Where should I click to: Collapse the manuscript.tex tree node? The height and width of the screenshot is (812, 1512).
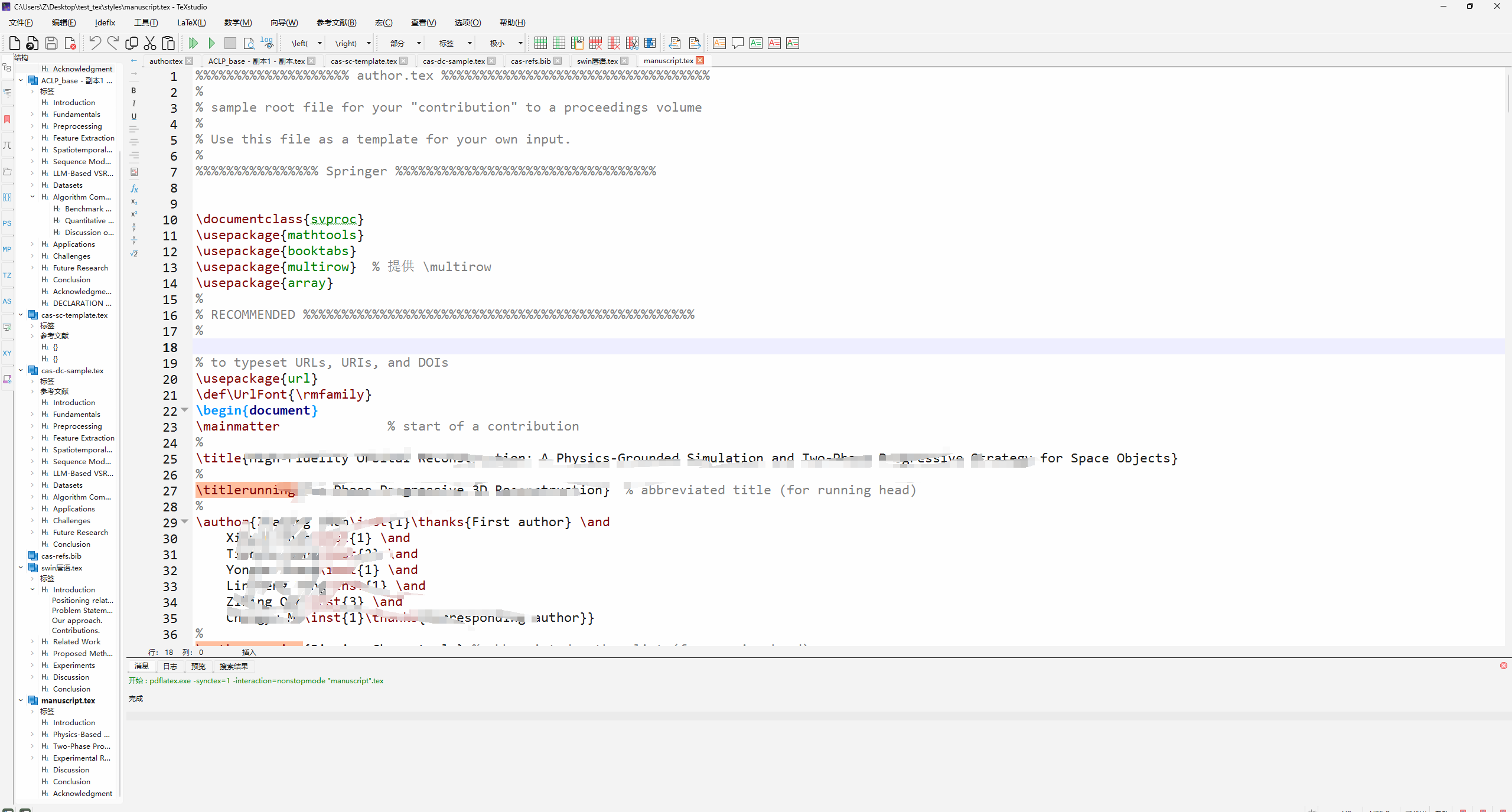pos(21,700)
